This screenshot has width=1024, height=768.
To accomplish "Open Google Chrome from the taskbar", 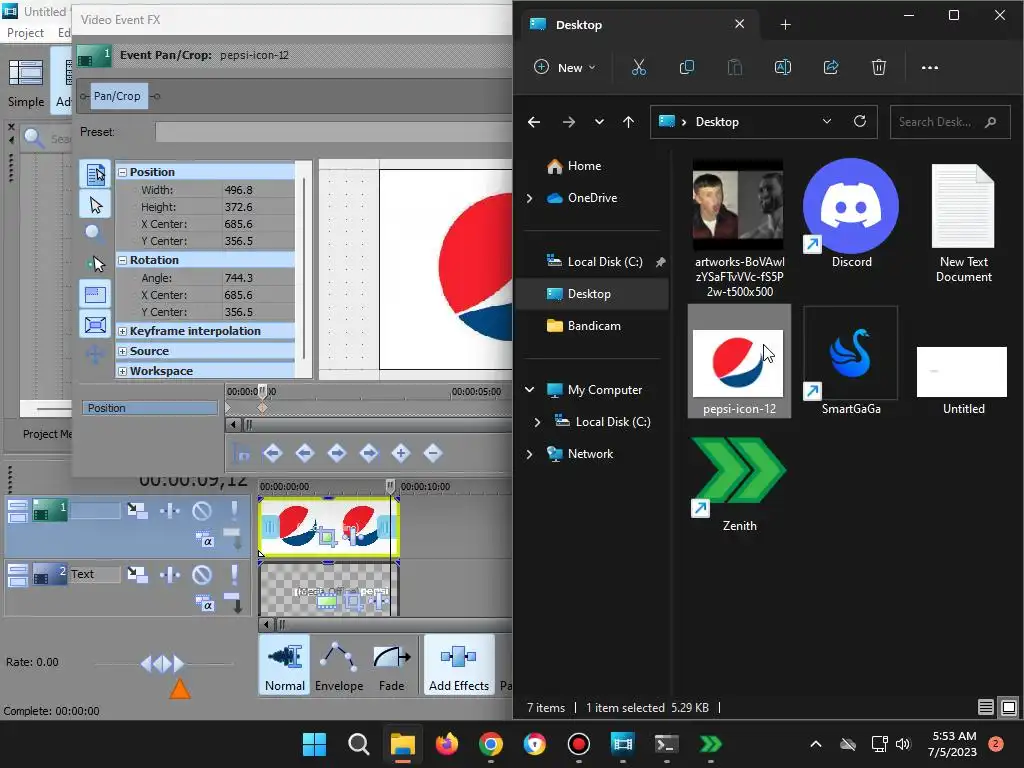I will pyautogui.click(x=490, y=744).
